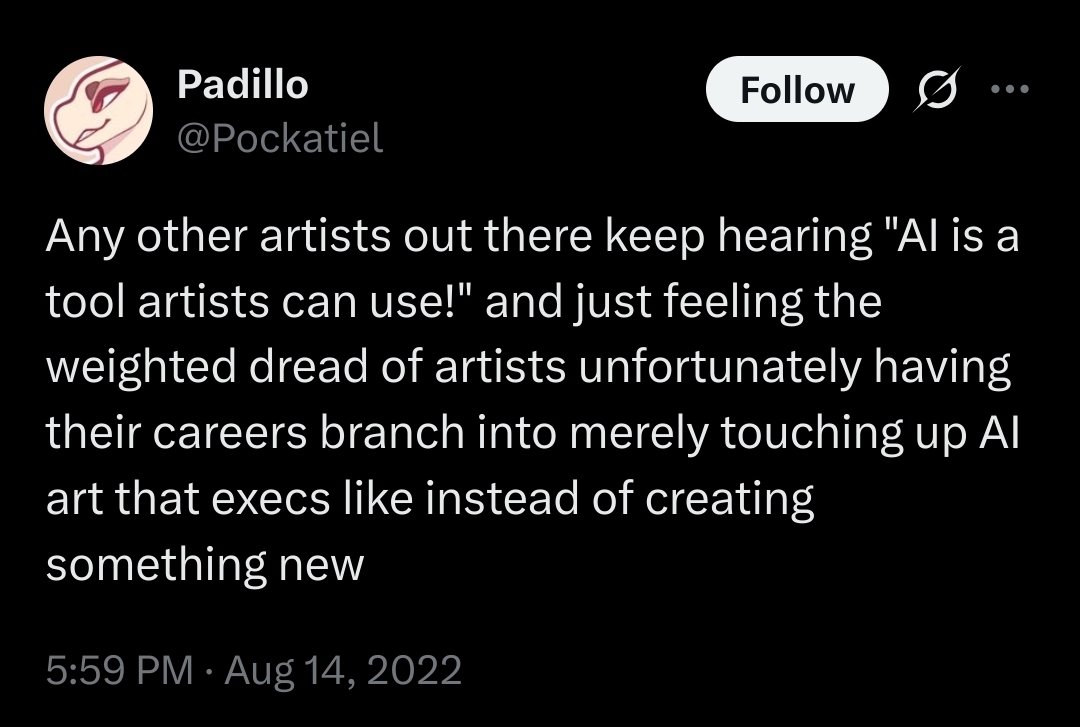Screen dimensions: 1080x727
Task: Click the 5:59 PM timestamp
Action: [x=119, y=669]
